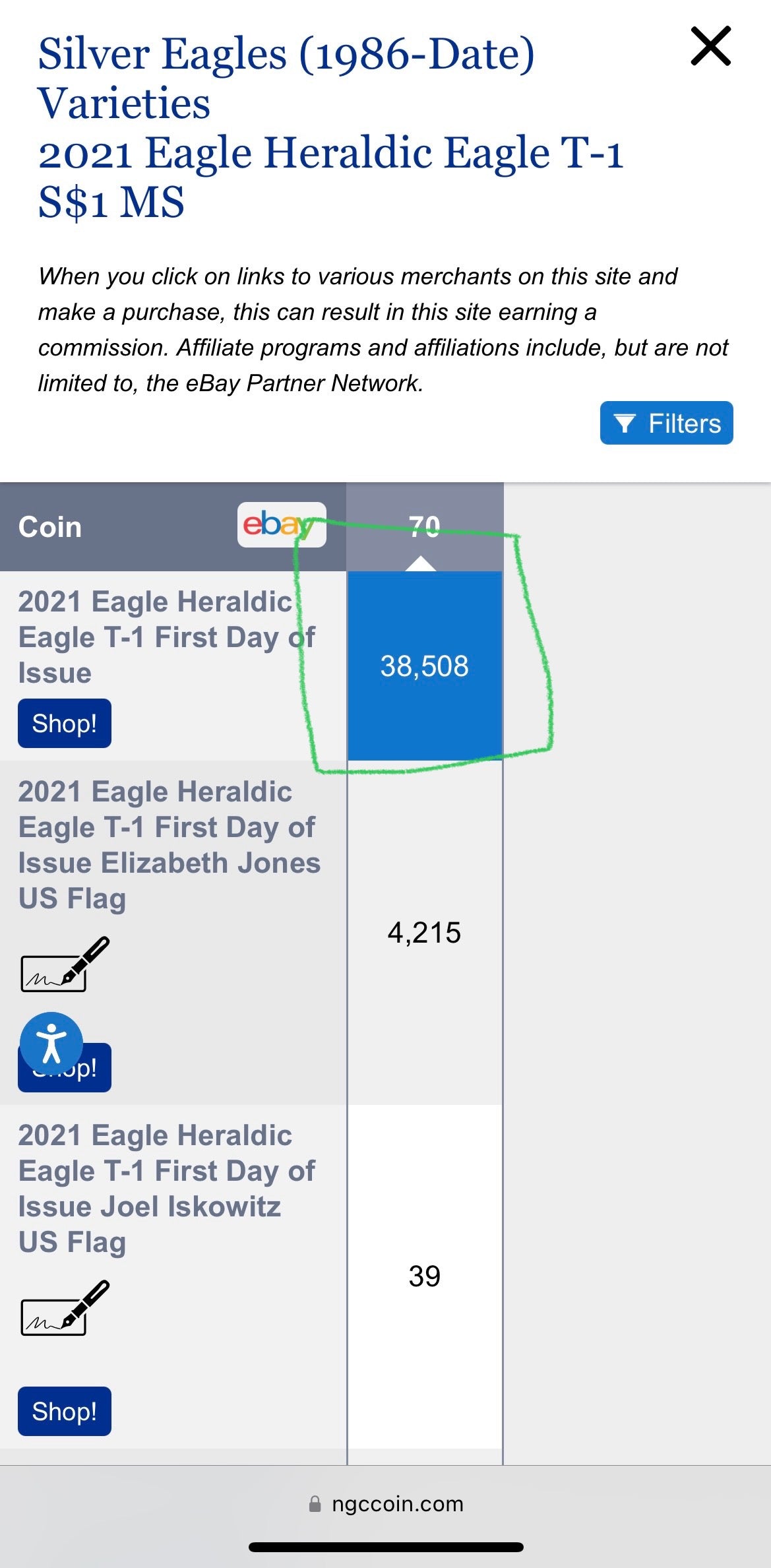
Task: Click the white sort triangle under 70
Action: coord(421,563)
